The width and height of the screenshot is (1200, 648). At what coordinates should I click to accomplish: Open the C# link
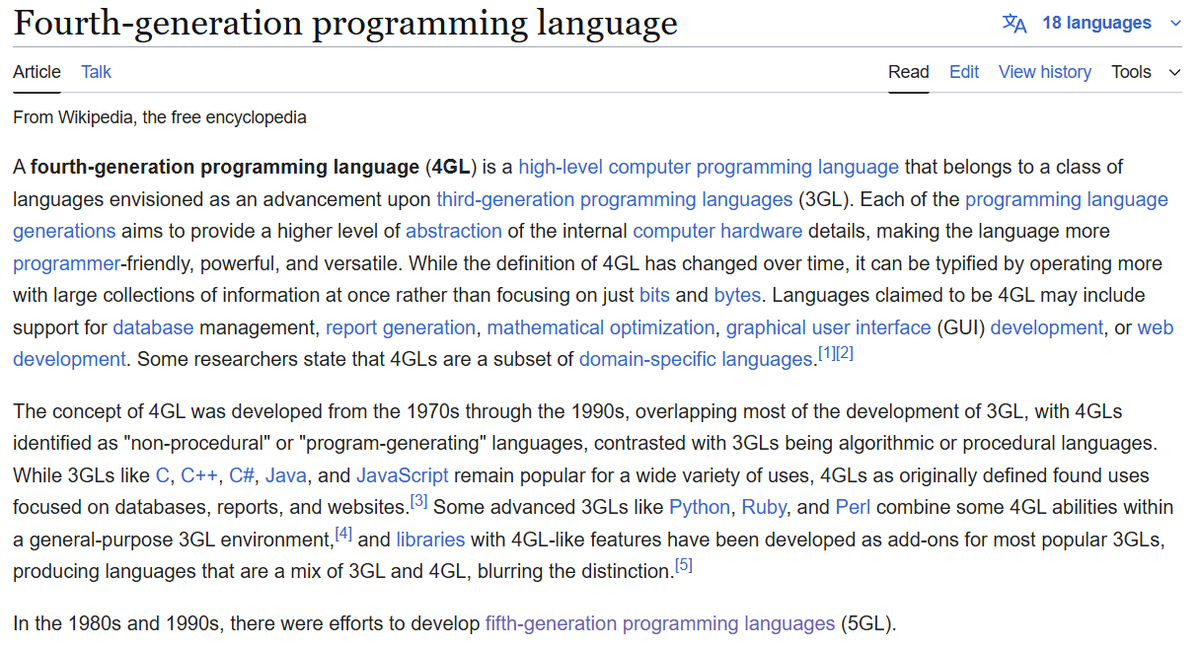pos(241,475)
